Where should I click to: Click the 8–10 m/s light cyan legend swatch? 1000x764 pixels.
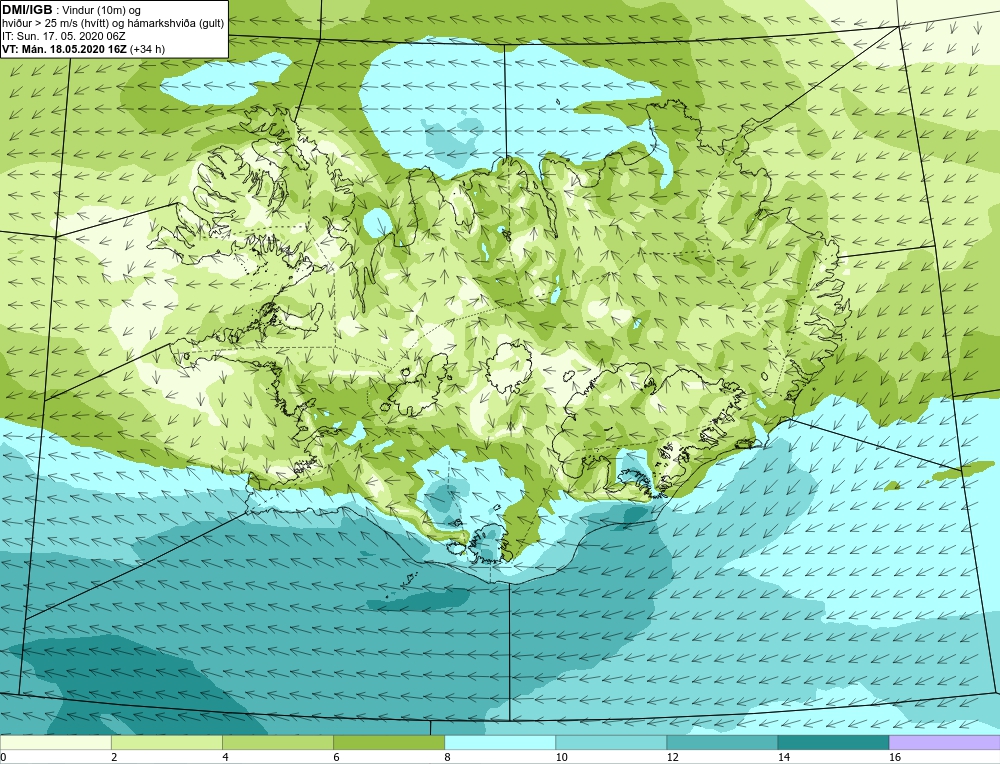coord(499,742)
